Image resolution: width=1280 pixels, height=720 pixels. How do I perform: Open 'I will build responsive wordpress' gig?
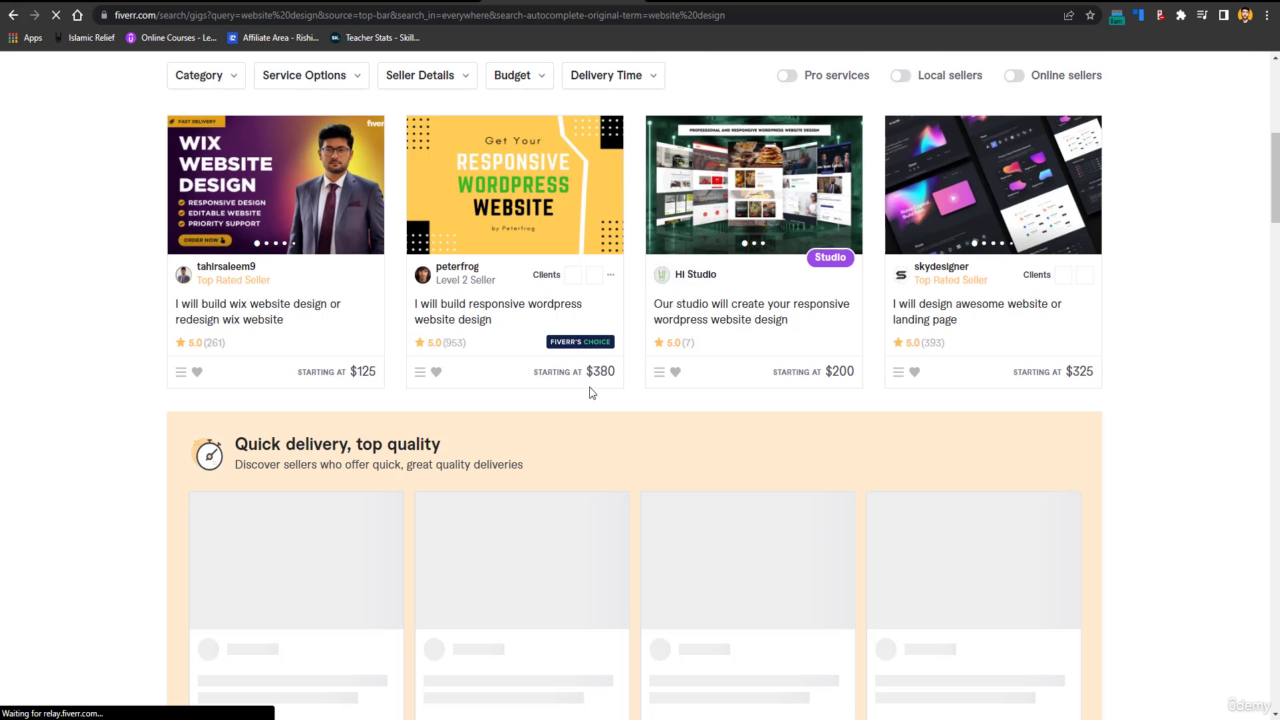498,312
